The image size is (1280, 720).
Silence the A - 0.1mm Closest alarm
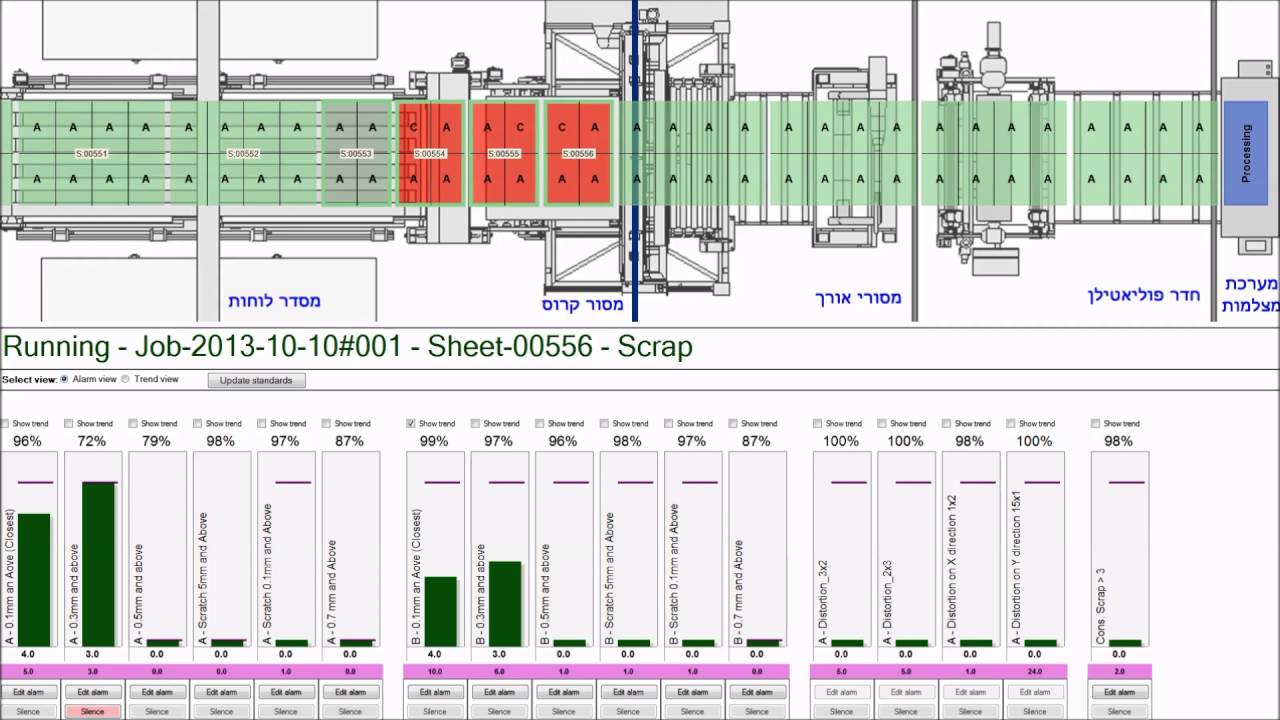click(x=29, y=711)
